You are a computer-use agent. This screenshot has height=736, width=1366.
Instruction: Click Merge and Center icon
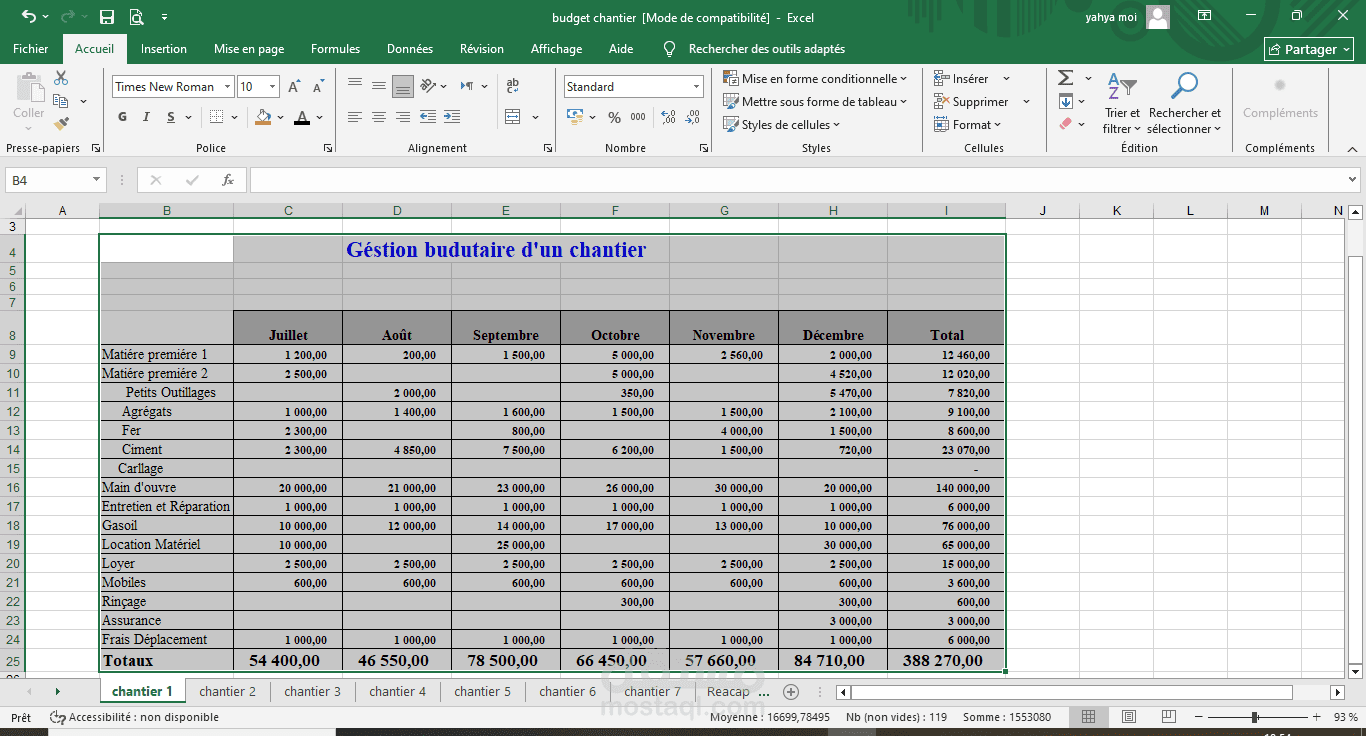tap(513, 117)
